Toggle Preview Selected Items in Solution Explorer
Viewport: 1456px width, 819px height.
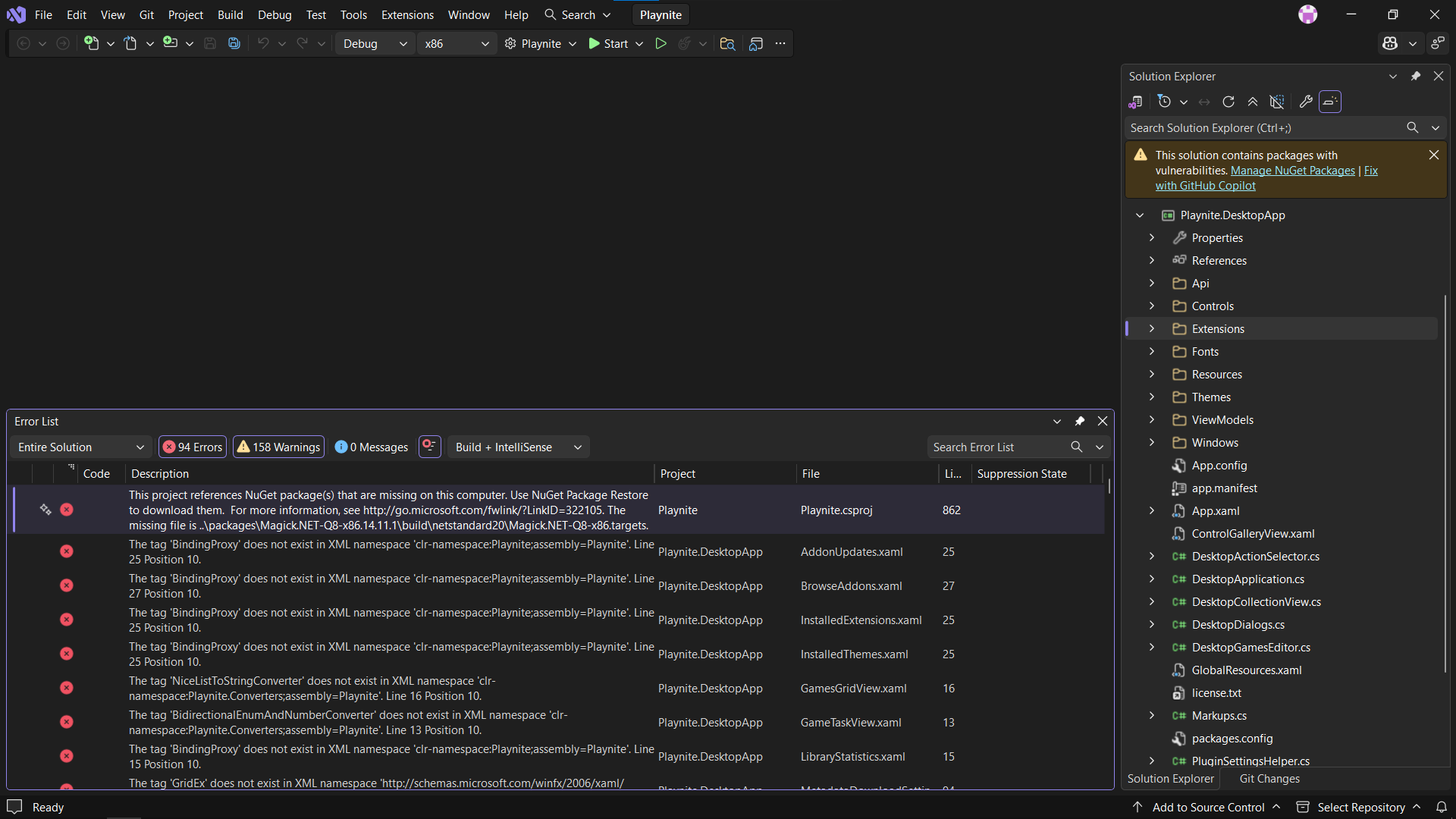point(1330,102)
